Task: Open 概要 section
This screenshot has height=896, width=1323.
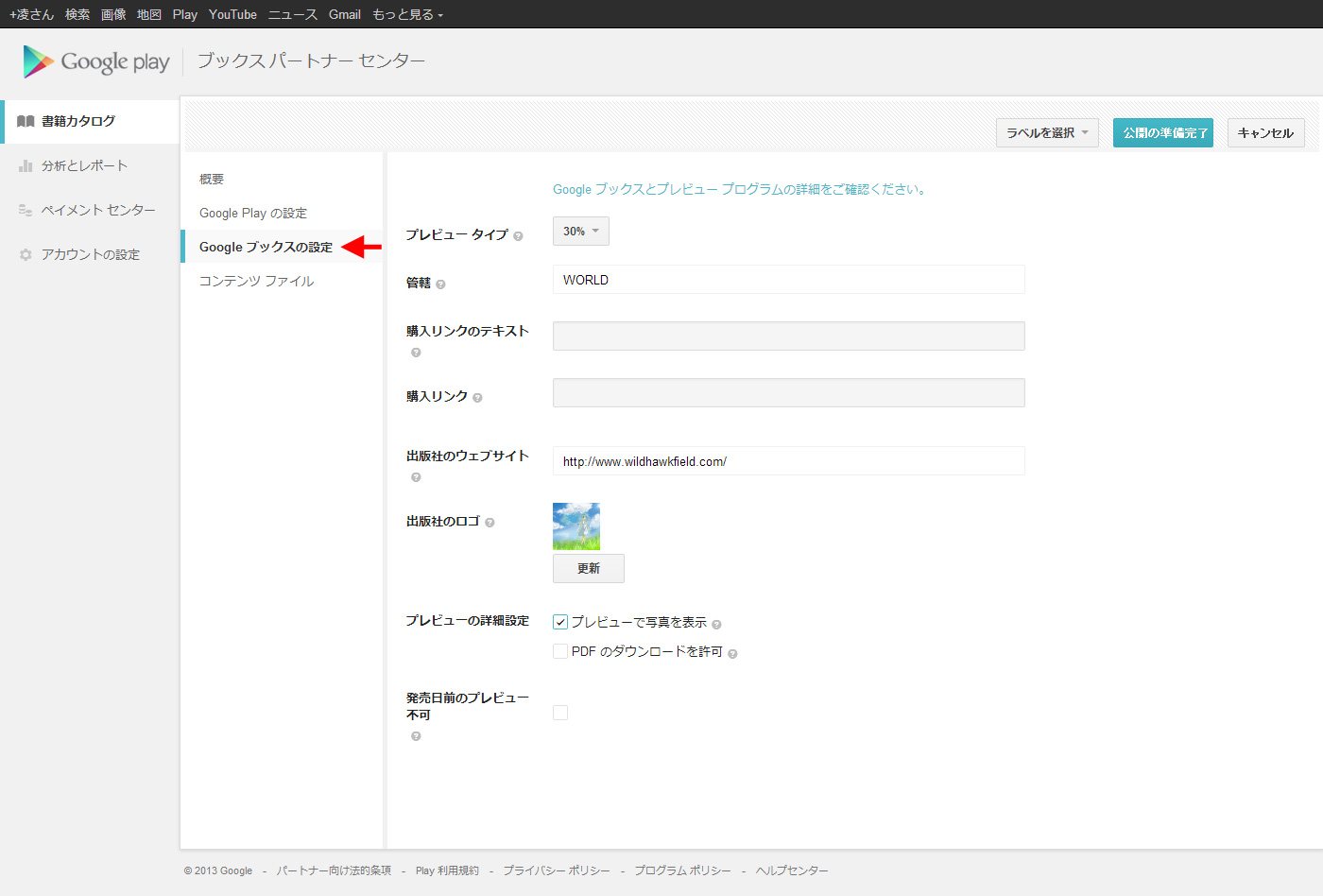Action: (x=212, y=180)
